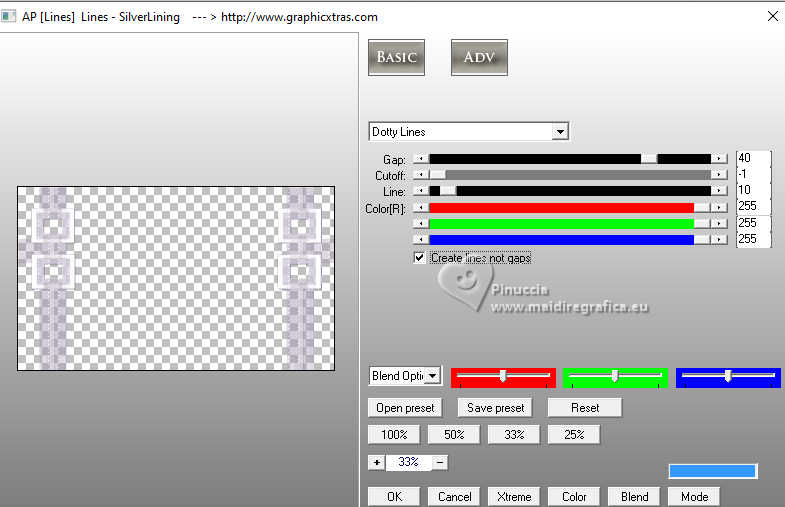Click the Save preset button
Viewport: 785px width, 507px height.
(495, 408)
